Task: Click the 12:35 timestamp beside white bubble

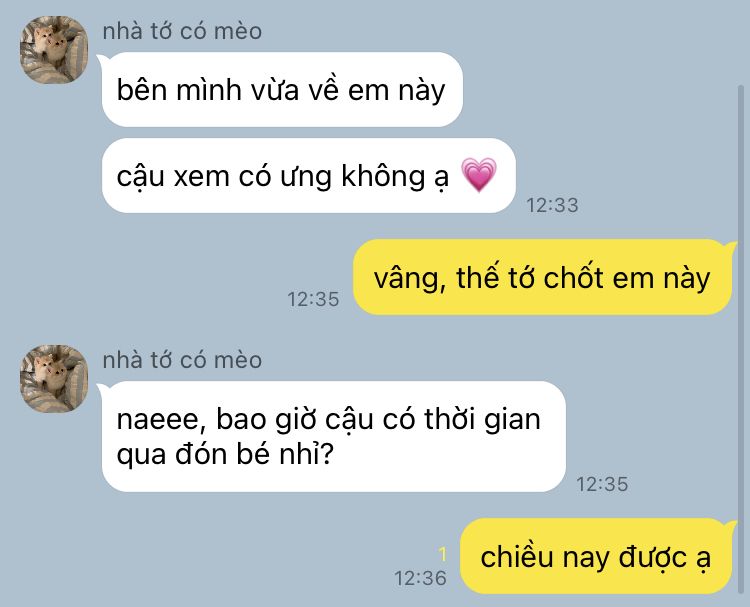Action: (x=602, y=484)
